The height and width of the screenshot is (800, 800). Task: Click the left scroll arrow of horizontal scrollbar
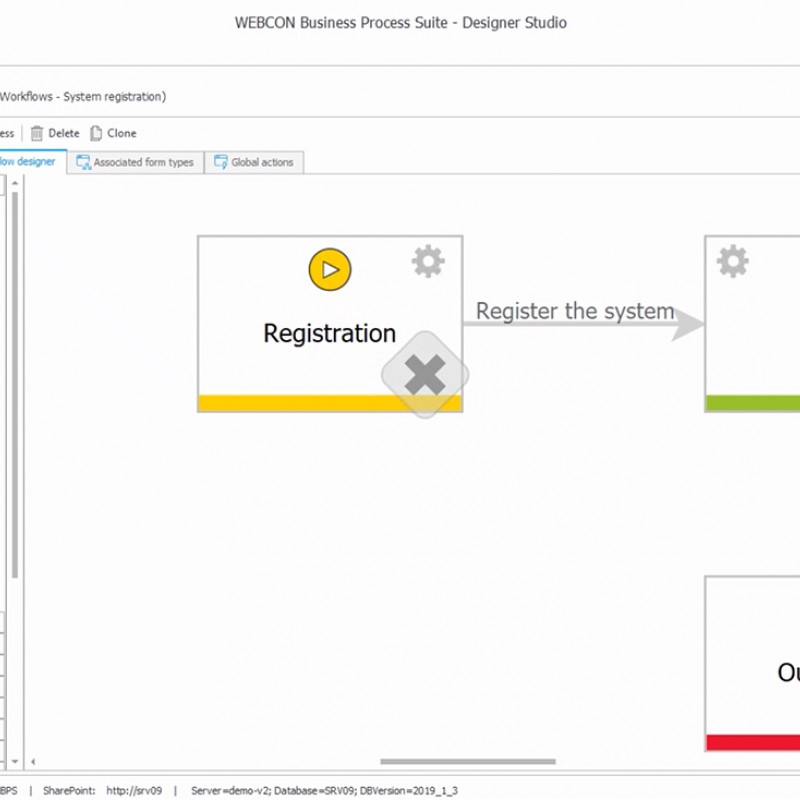pyautogui.click(x=32, y=762)
